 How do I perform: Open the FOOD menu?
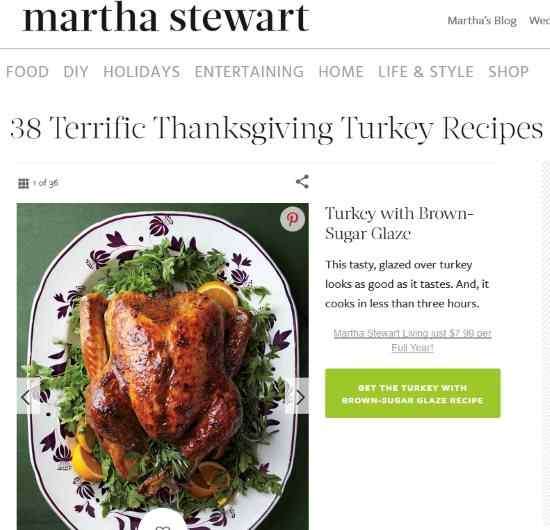27,72
